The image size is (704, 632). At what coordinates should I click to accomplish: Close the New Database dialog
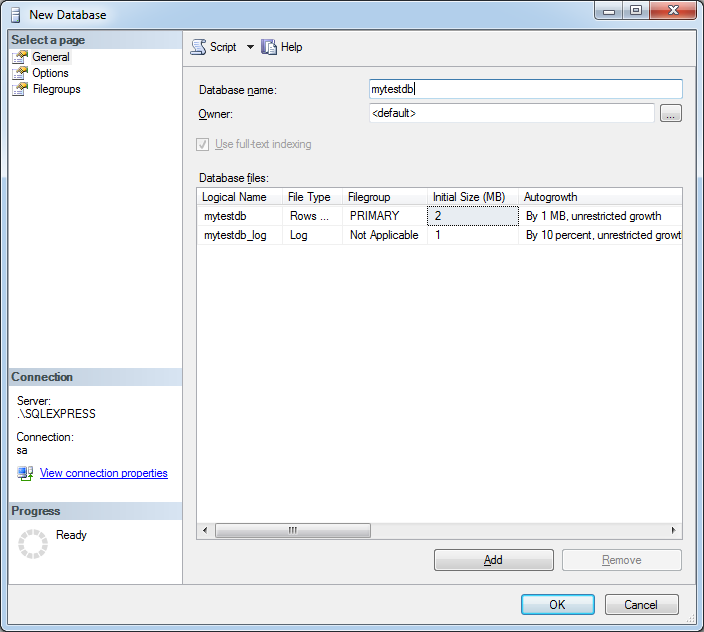coord(673,11)
